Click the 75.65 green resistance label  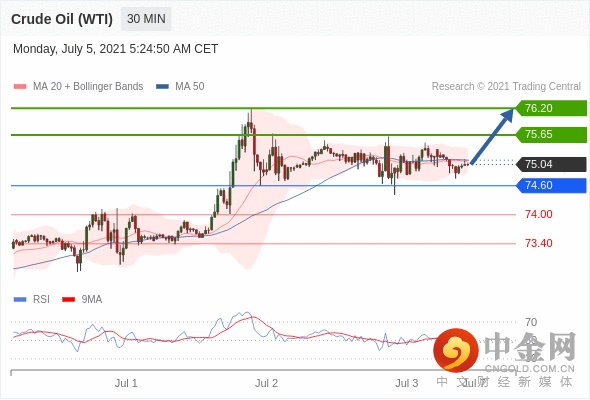(551, 134)
